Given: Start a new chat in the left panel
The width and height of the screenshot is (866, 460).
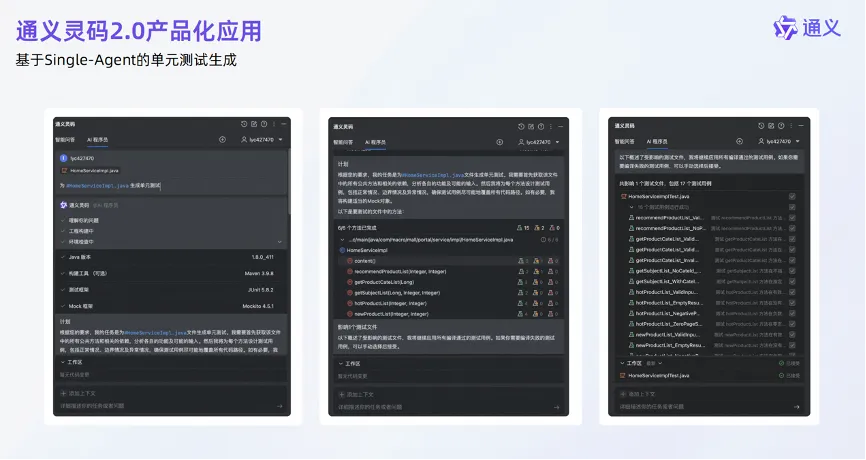Looking at the screenshot, I should pos(254,124).
